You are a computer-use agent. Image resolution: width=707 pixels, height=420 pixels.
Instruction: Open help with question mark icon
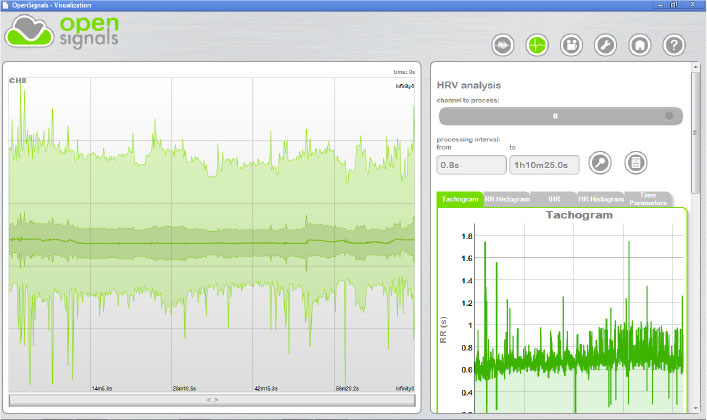tap(674, 45)
